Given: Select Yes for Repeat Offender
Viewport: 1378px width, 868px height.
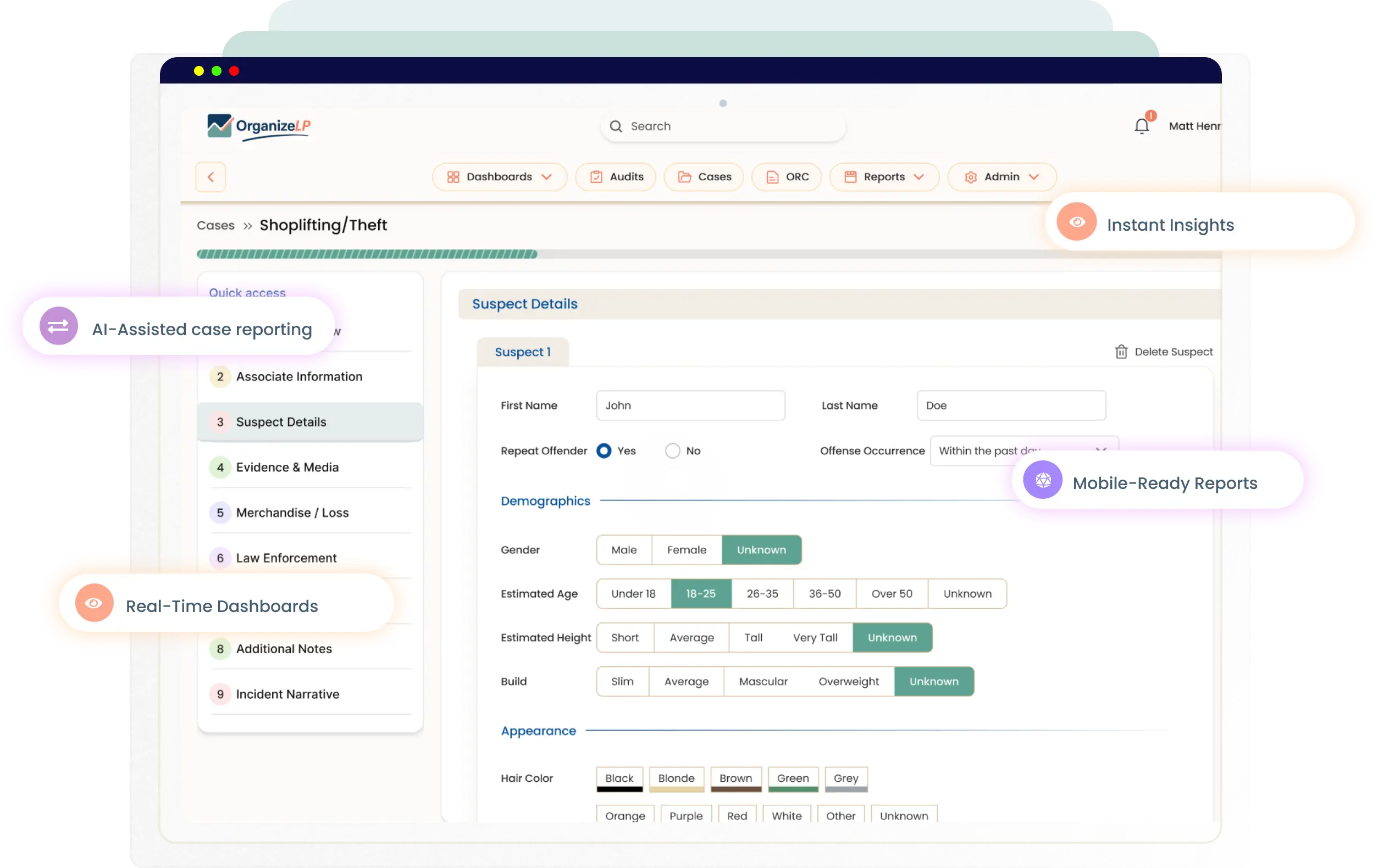Looking at the screenshot, I should pos(604,450).
